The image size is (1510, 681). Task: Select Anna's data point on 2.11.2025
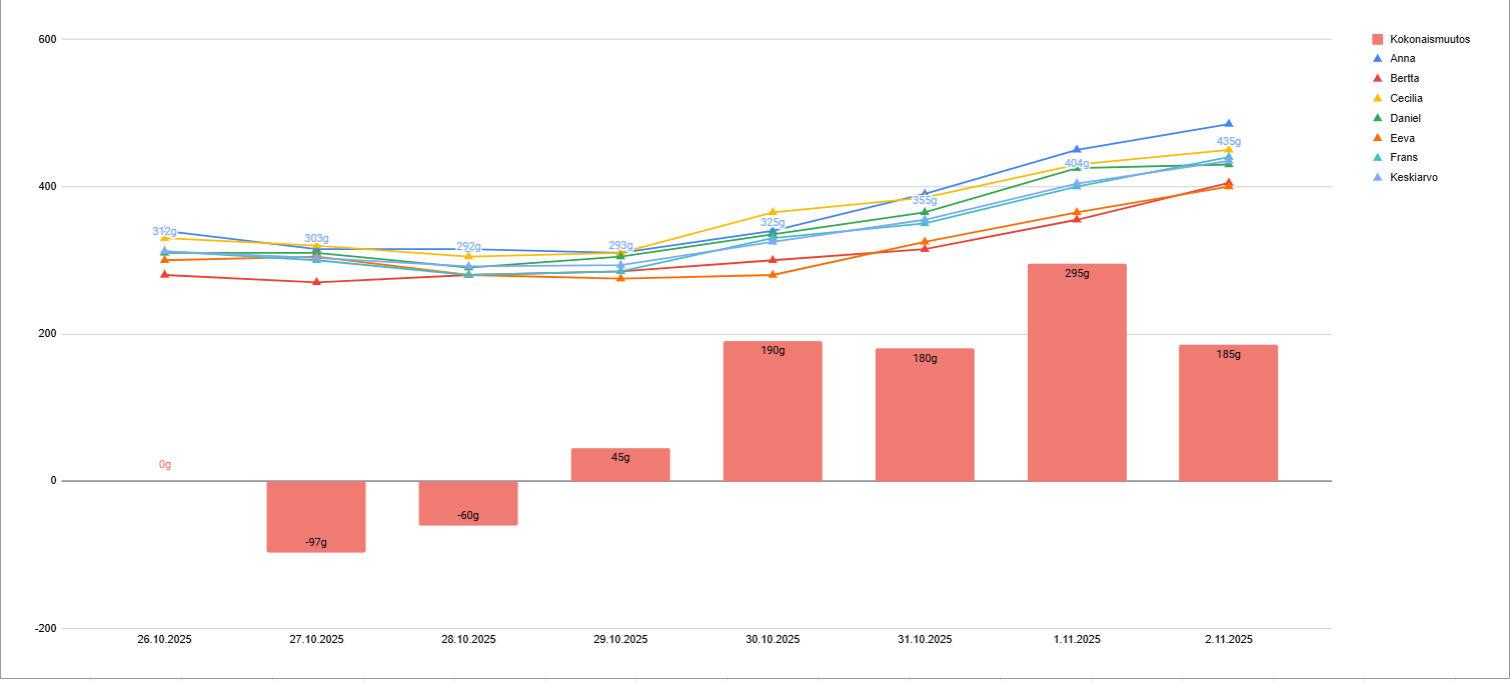tap(1228, 124)
